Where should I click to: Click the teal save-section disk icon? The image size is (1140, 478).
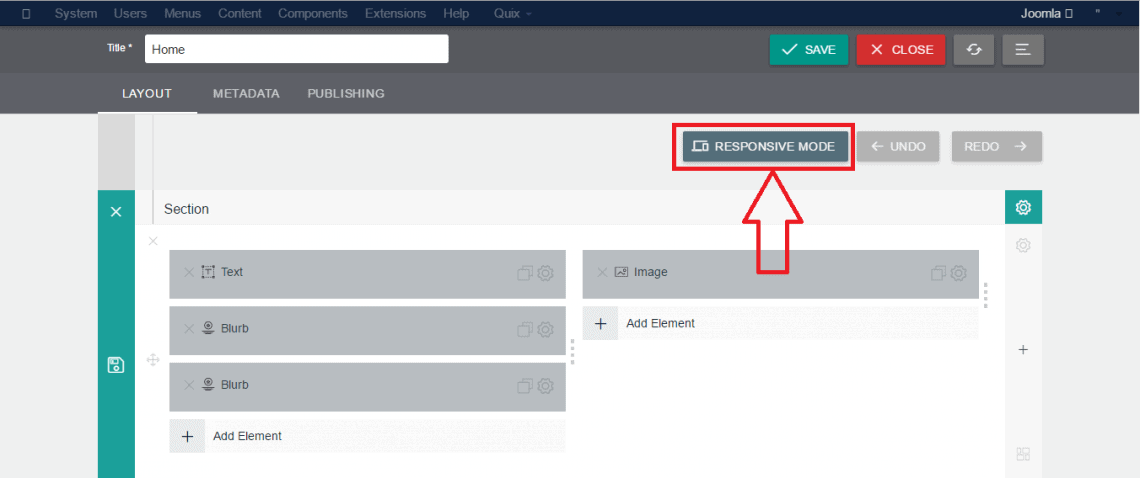click(116, 365)
